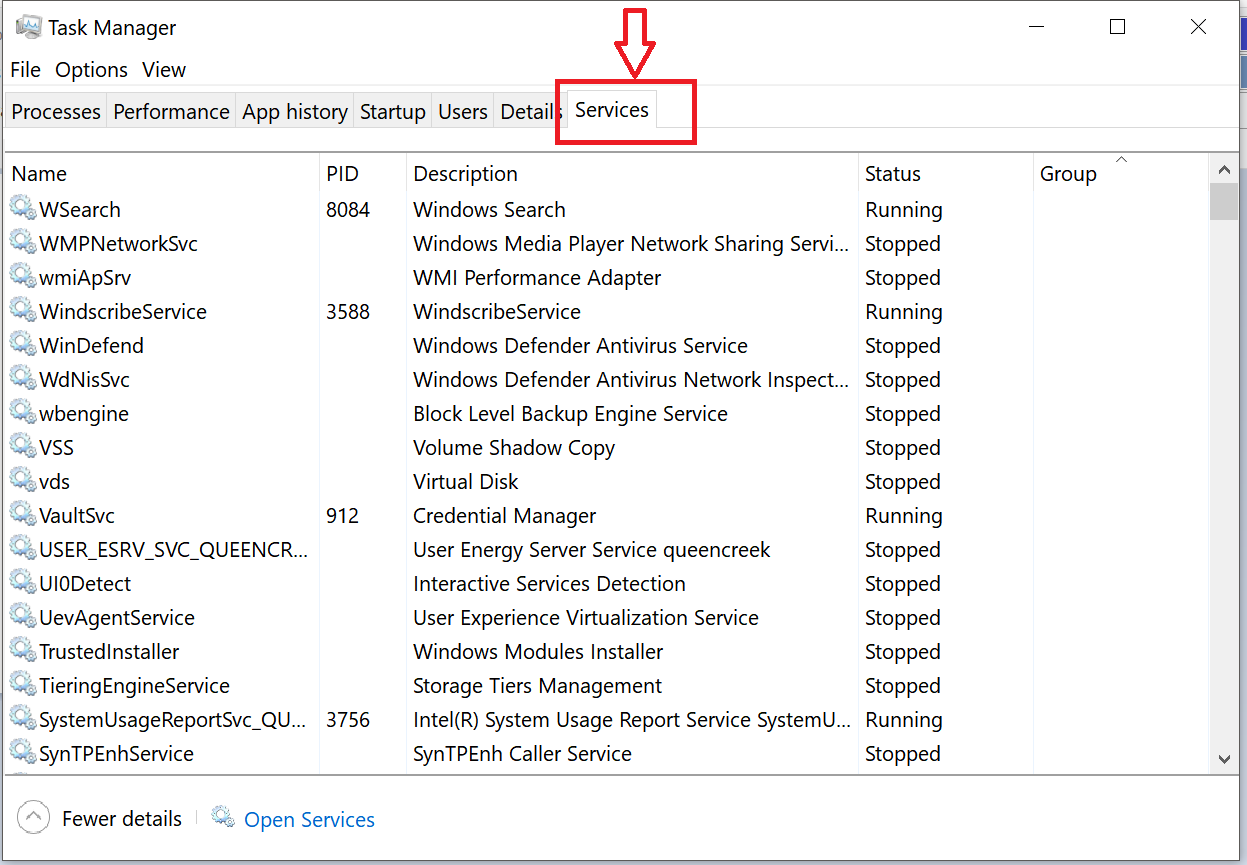Click the WdNisSvc service gear icon
Image resolution: width=1247 pixels, height=865 pixels.
23,379
